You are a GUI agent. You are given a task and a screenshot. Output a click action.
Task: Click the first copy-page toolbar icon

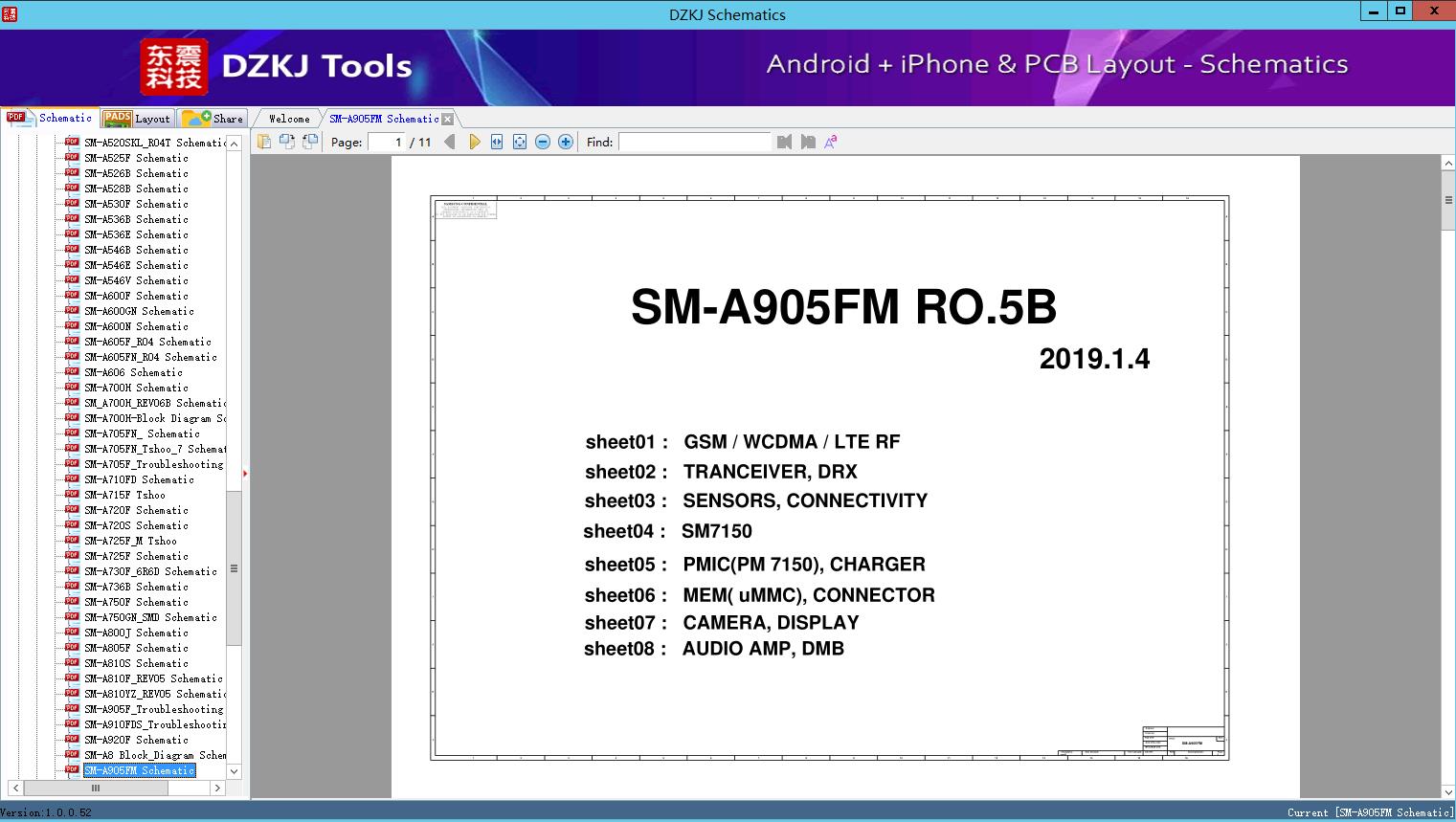point(264,142)
